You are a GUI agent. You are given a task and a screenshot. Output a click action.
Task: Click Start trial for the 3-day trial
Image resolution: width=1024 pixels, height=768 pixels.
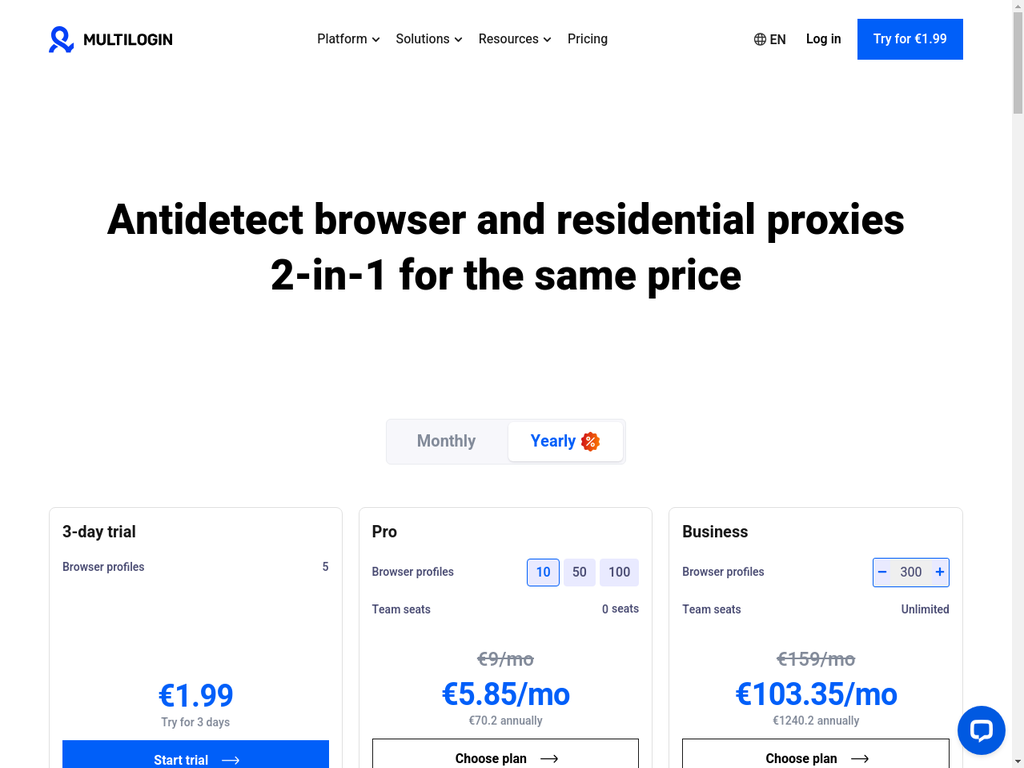(195, 760)
